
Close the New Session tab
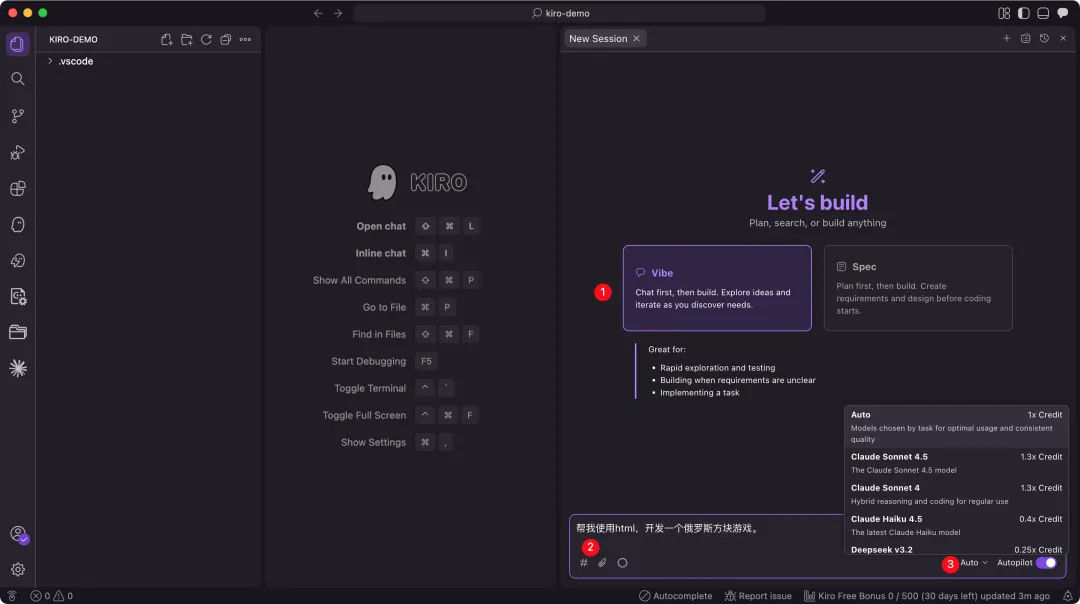[636, 39]
